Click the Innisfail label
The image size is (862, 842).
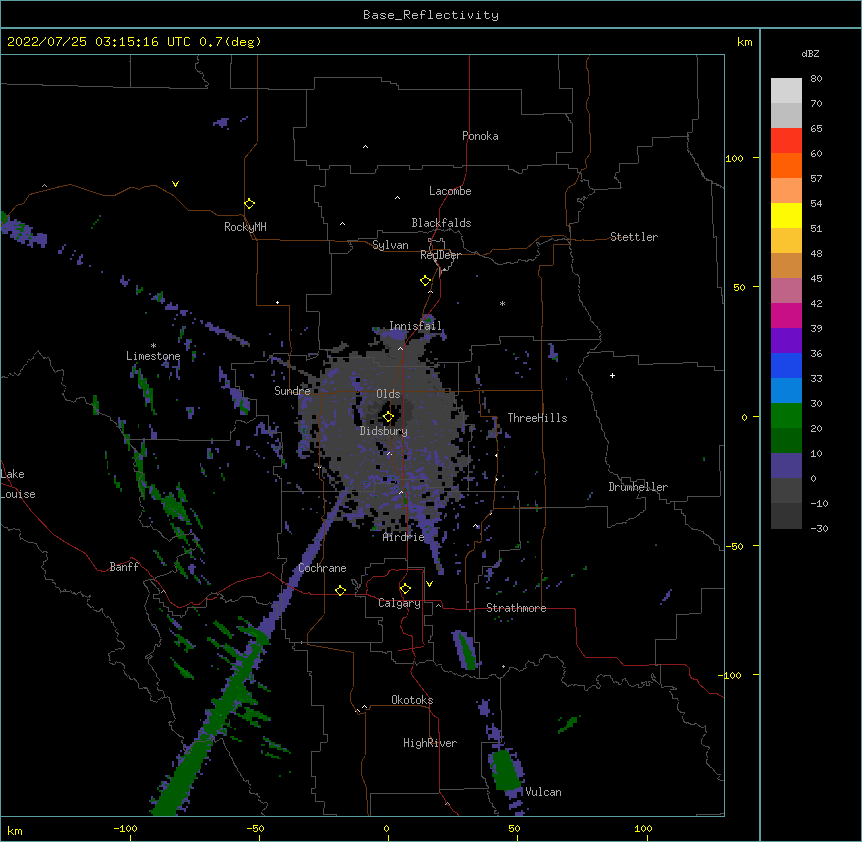coord(415,326)
